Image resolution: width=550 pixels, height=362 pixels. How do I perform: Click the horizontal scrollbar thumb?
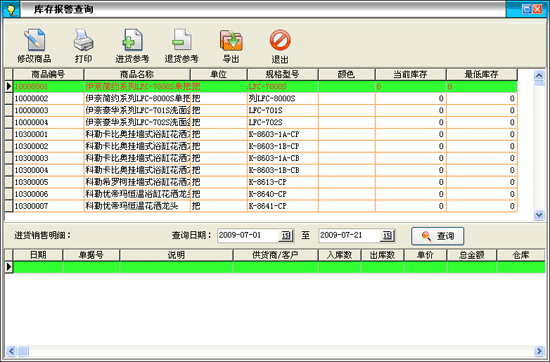(x=23, y=351)
